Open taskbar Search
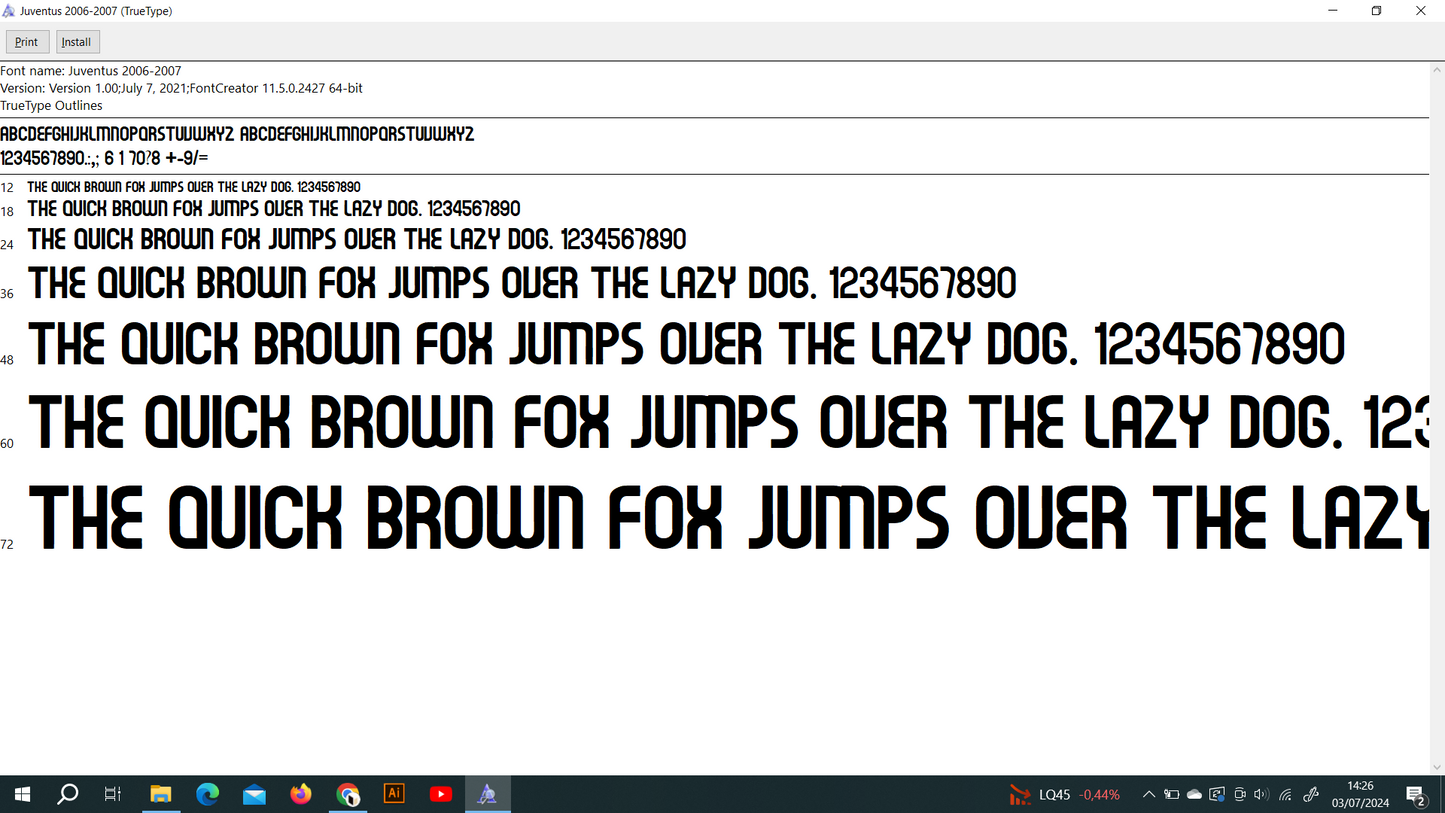Screen dimensions: 1445x813 [68, 794]
